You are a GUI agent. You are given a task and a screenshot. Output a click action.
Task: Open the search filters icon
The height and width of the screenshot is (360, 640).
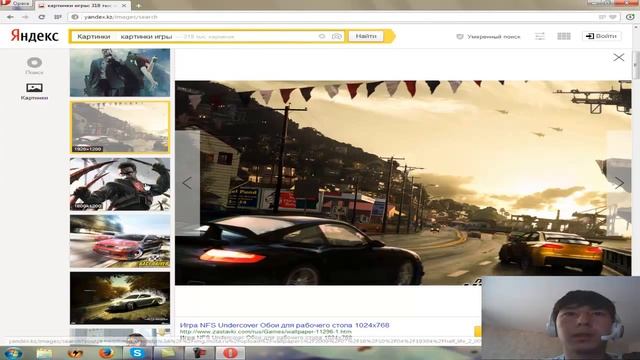click(x=540, y=36)
